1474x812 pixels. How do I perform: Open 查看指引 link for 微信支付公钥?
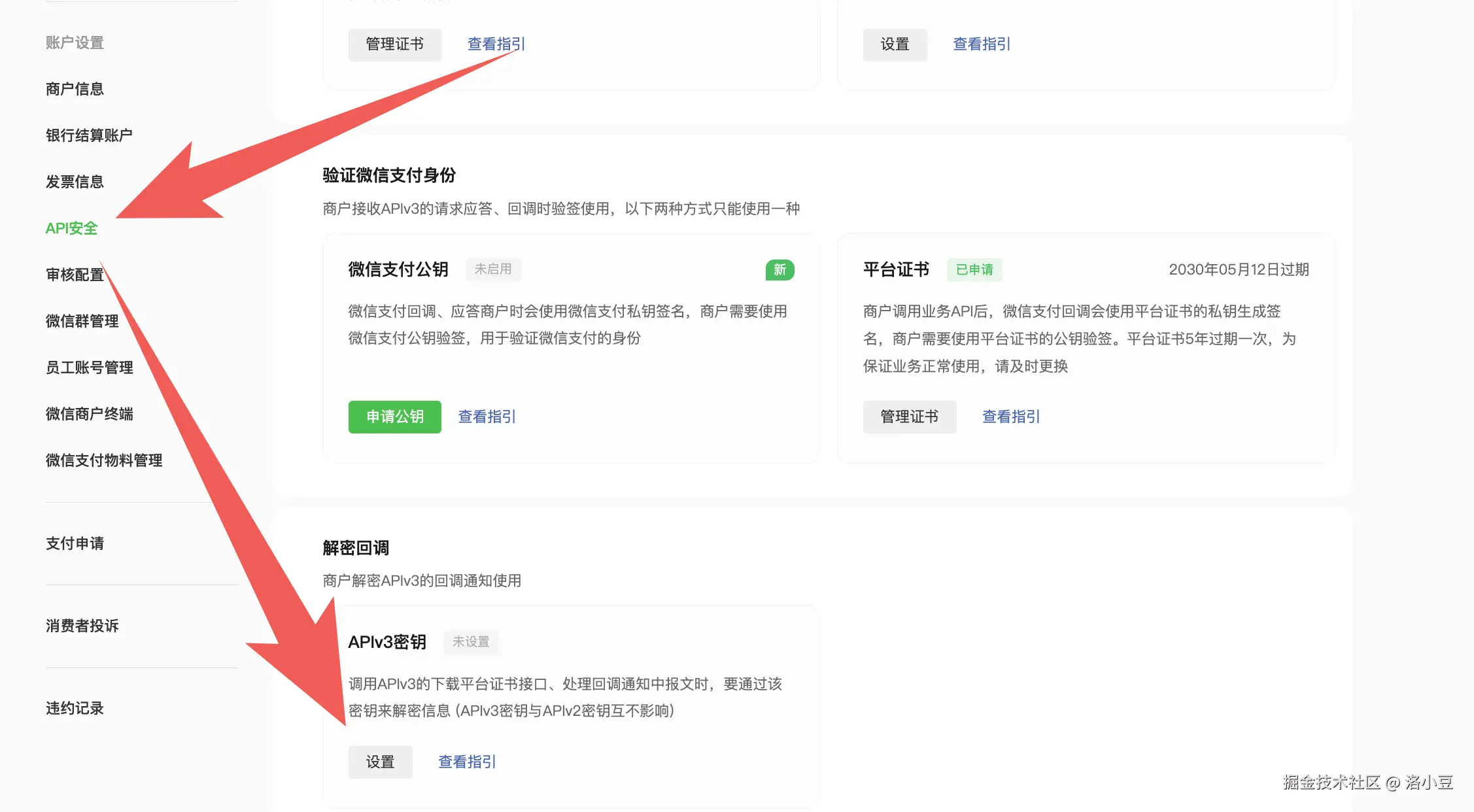(x=487, y=416)
